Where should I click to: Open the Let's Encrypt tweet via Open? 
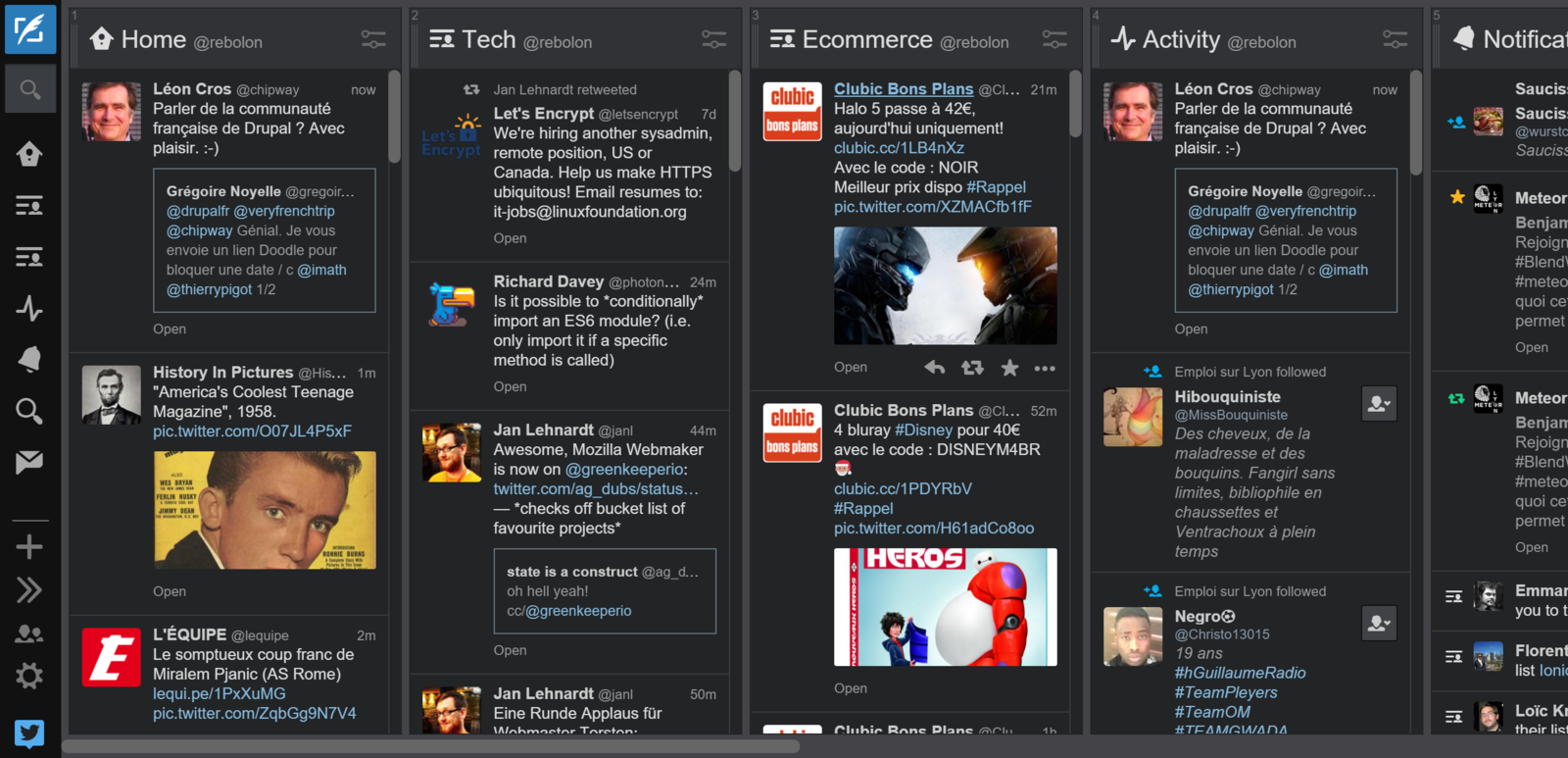click(x=510, y=238)
